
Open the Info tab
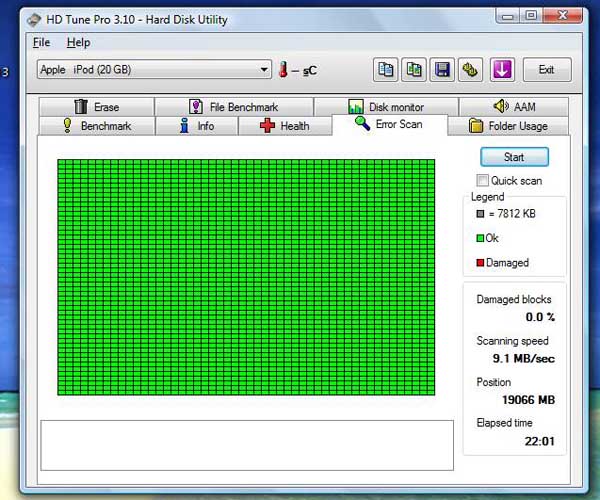197,126
